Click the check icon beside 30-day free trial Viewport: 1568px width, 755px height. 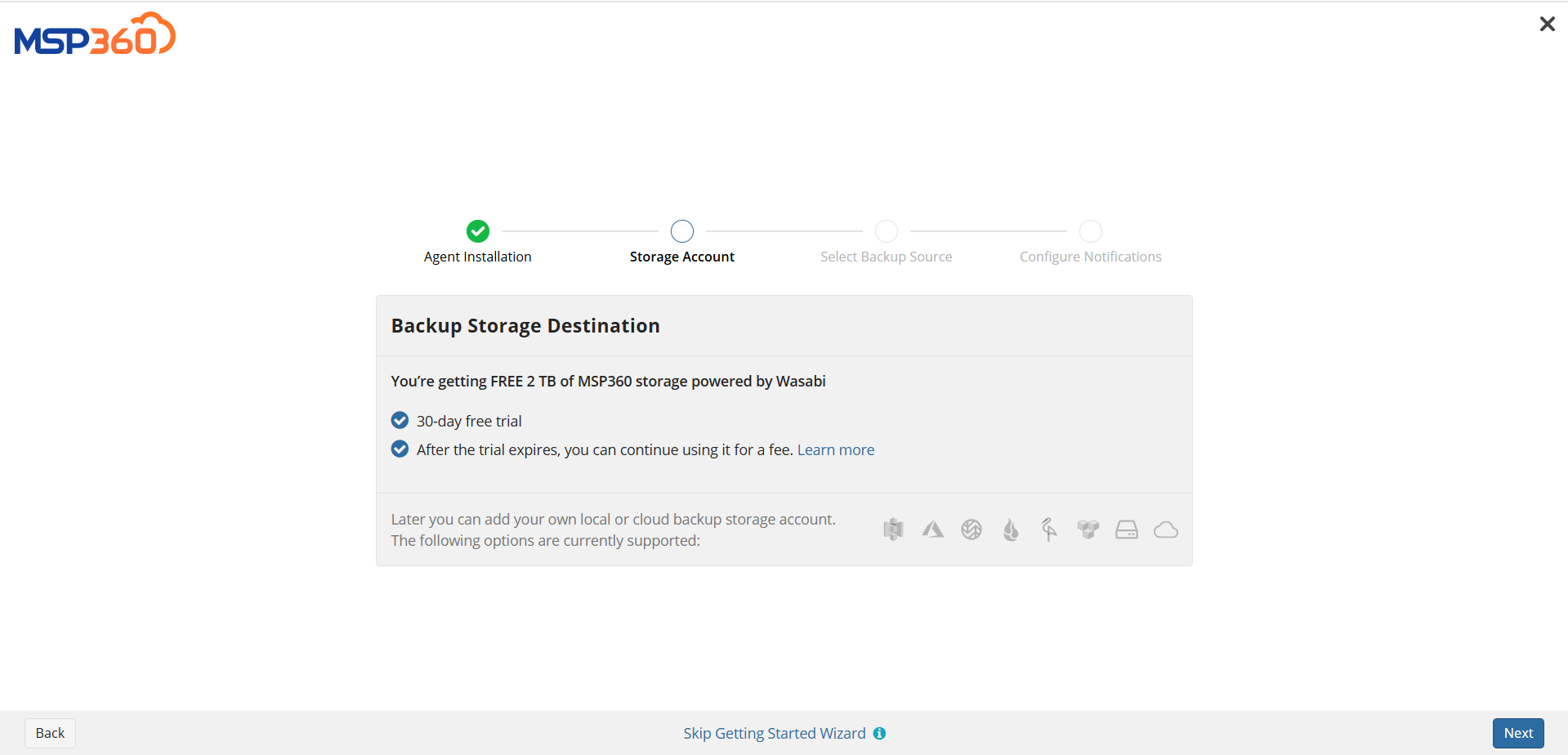coord(400,420)
